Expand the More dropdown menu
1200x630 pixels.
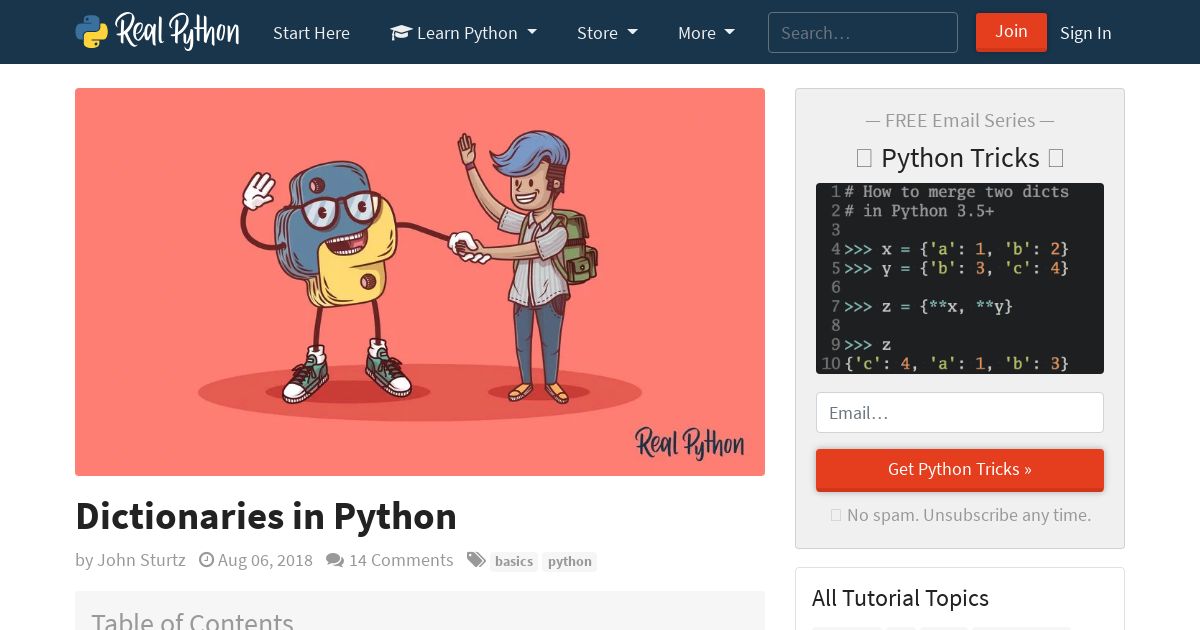pyautogui.click(x=706, y=33)
